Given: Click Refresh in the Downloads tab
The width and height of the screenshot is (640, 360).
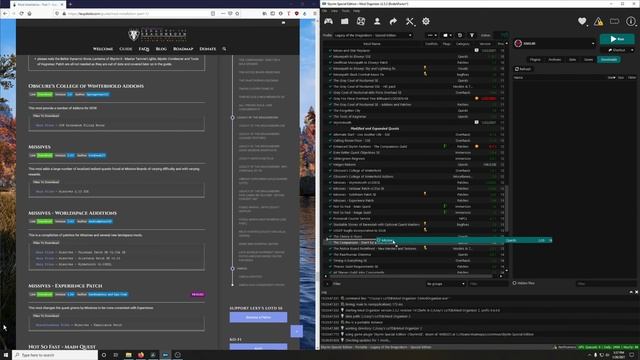Looking at the screenshot, I should pos(523,69).
